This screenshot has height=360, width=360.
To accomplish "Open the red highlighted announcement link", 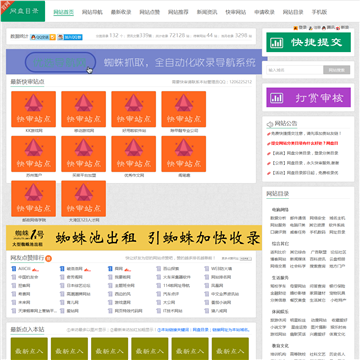I will click(x=305, y=143).
